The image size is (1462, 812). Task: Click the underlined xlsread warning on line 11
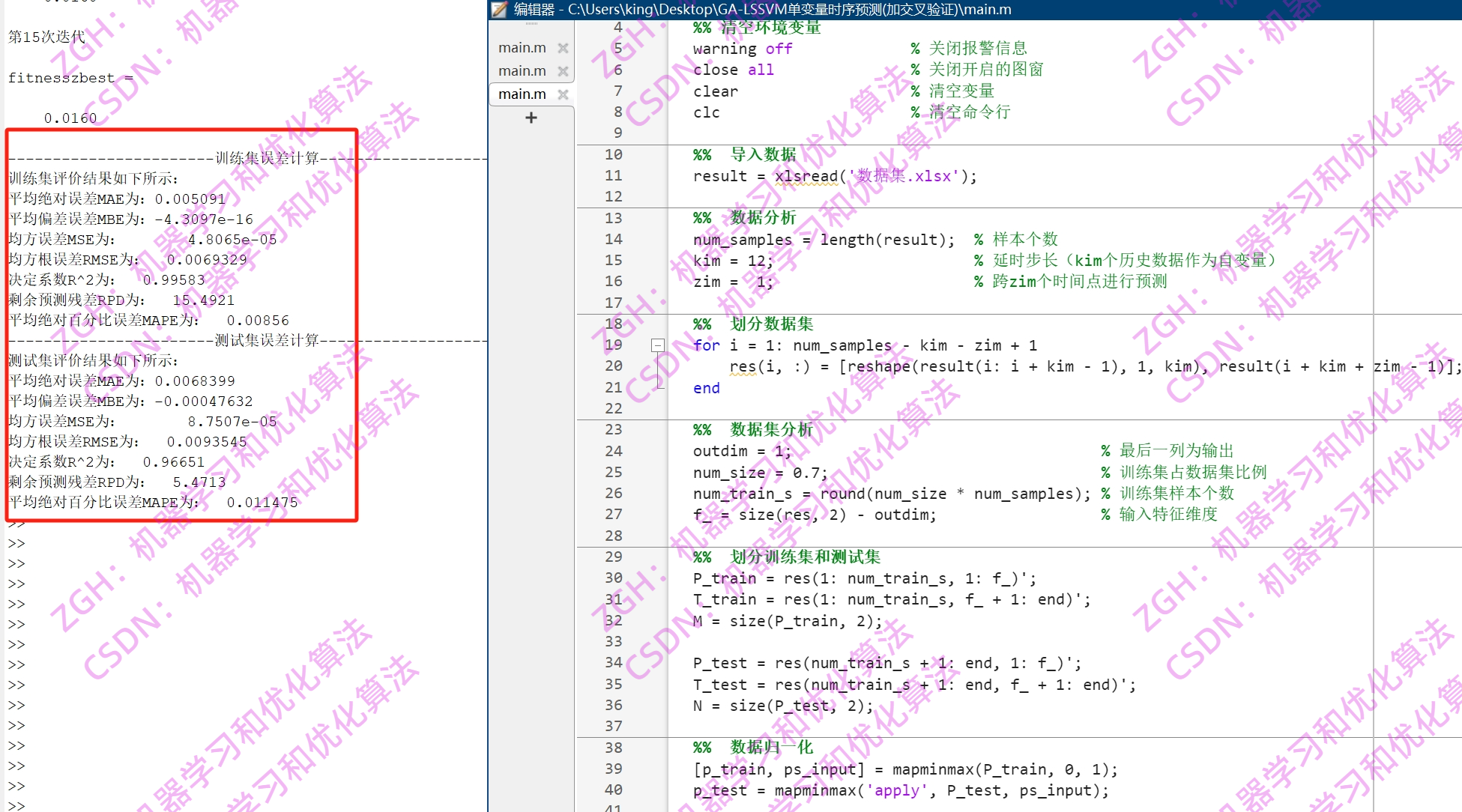(805, 175)
